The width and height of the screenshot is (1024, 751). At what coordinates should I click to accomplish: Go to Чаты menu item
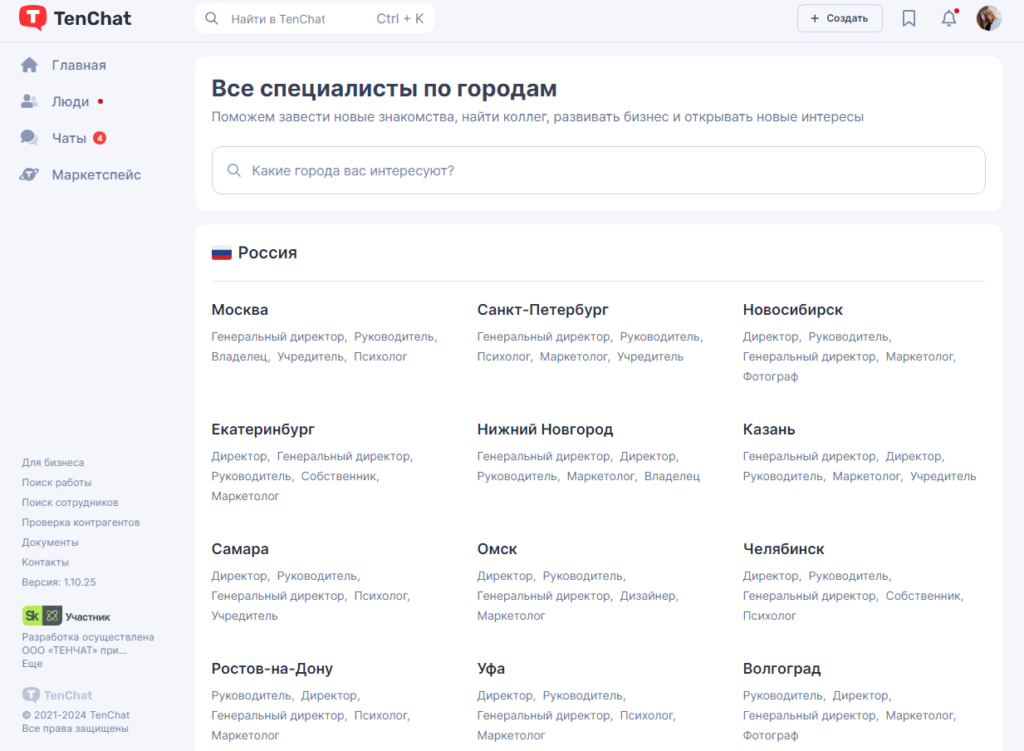69,138
